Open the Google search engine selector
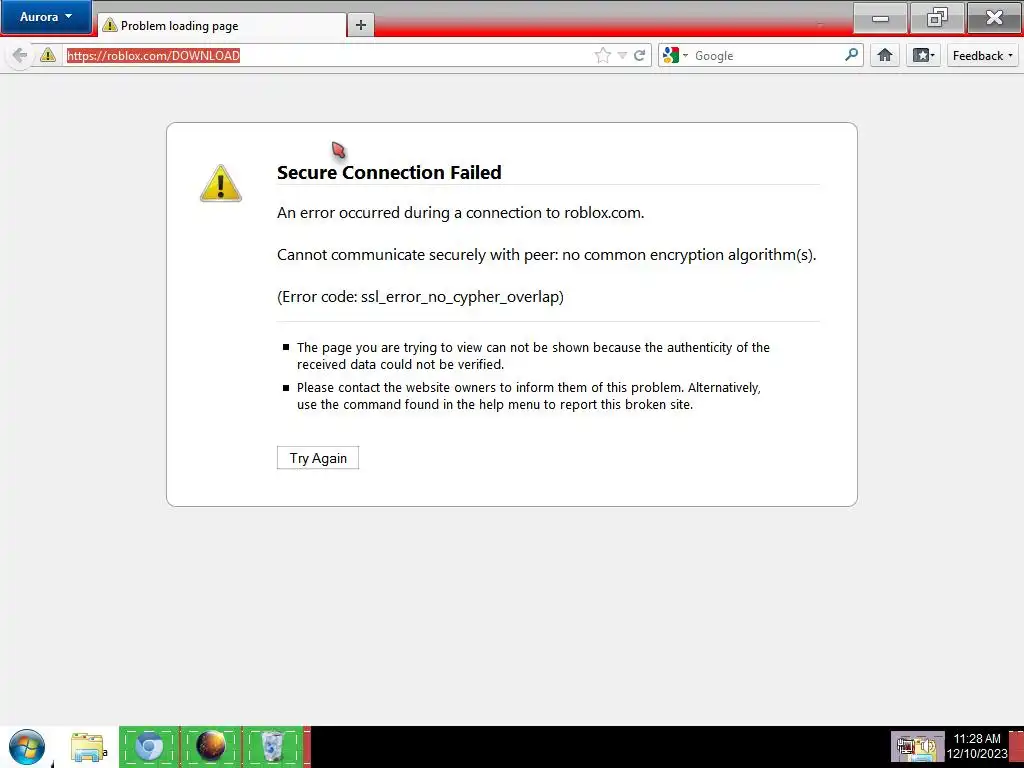 675,56
